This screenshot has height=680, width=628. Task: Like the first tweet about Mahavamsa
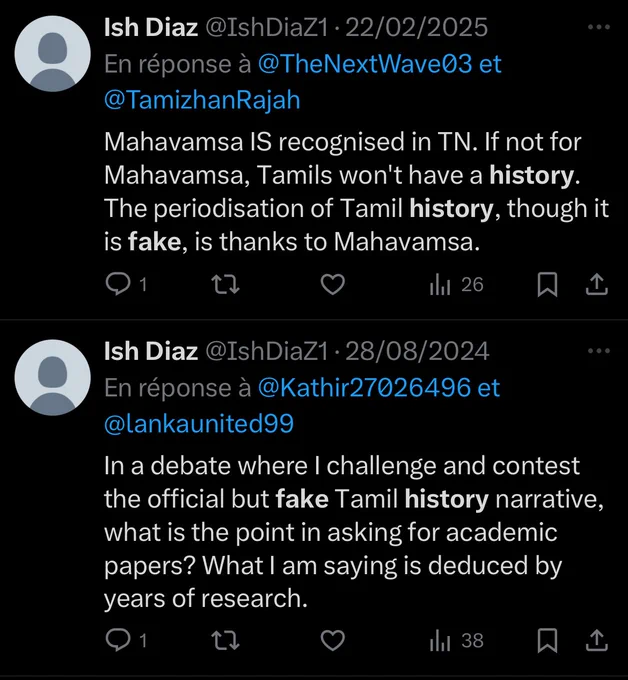pos(333,284)
